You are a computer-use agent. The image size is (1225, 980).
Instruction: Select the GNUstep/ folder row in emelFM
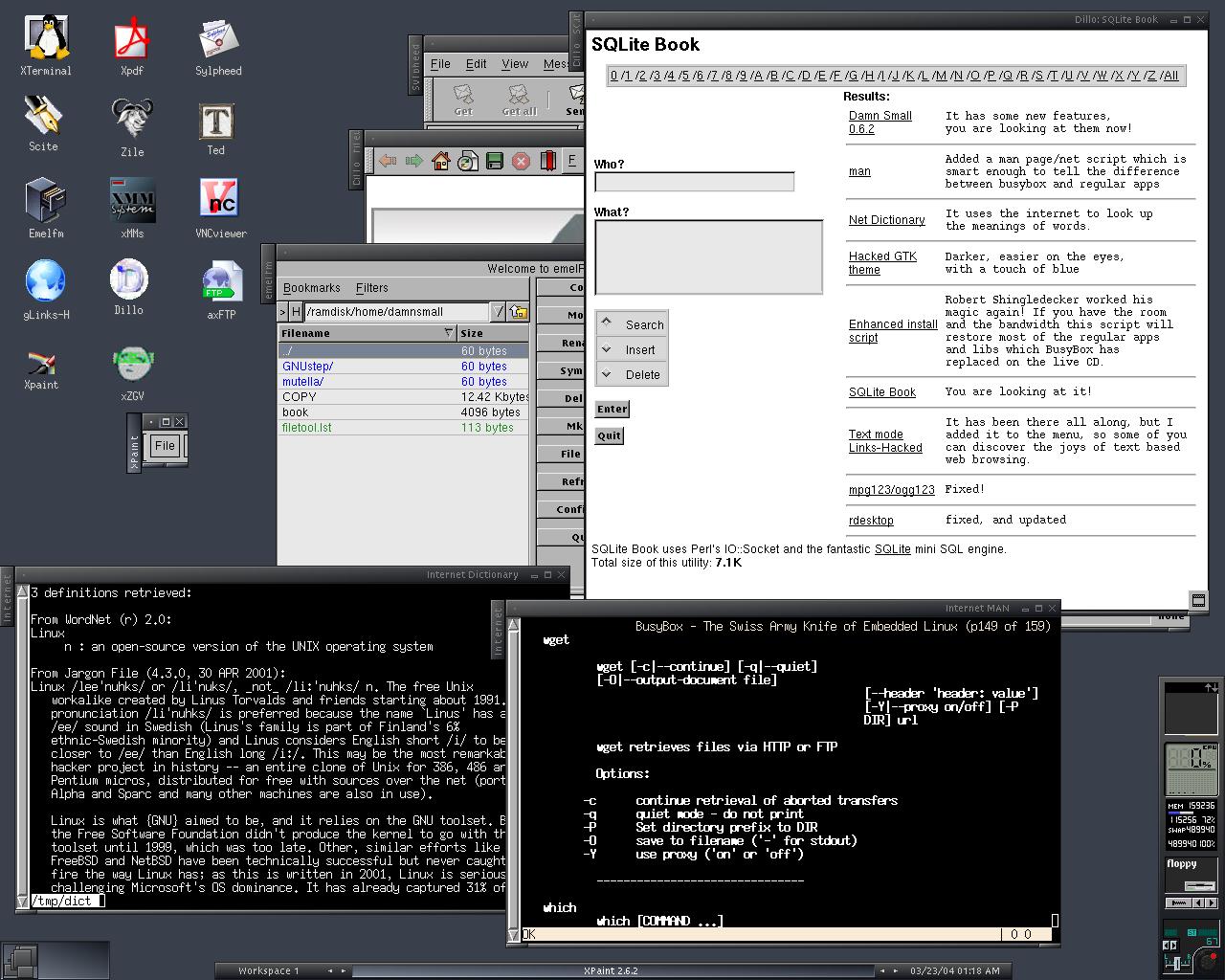(404, 367)
